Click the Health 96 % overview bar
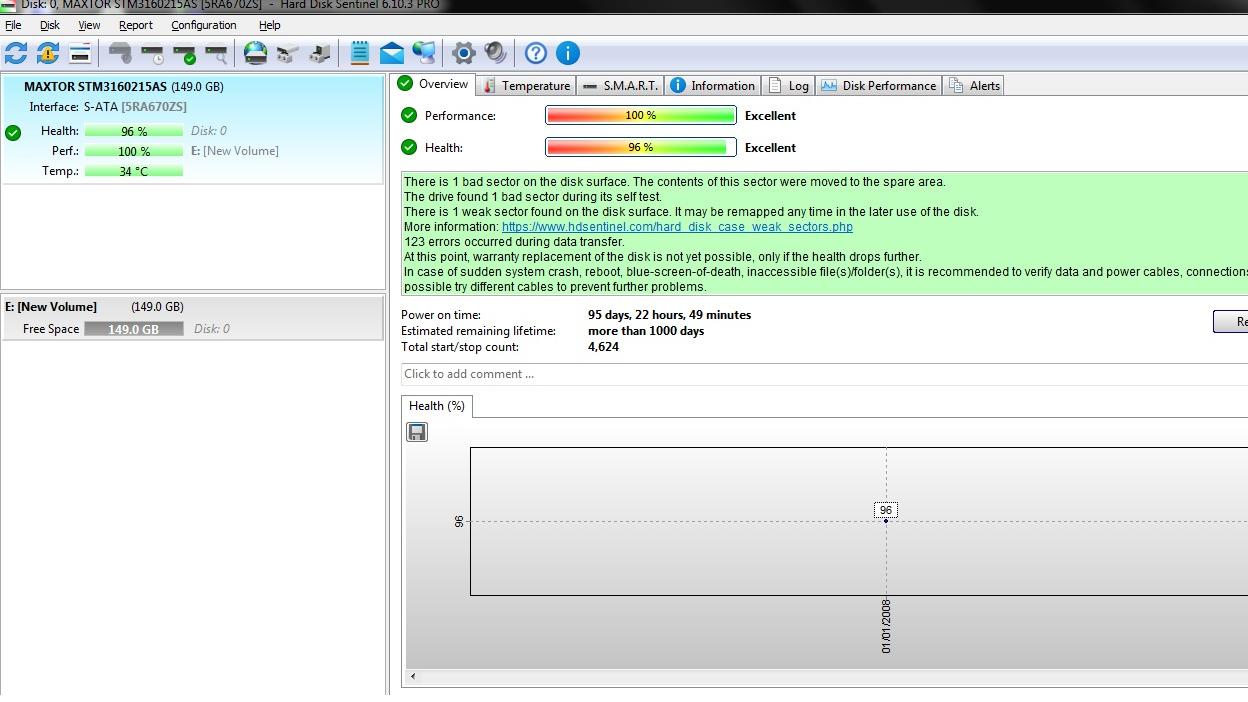The width and height of the screenshot is (1248, 702). click(641, 148)
